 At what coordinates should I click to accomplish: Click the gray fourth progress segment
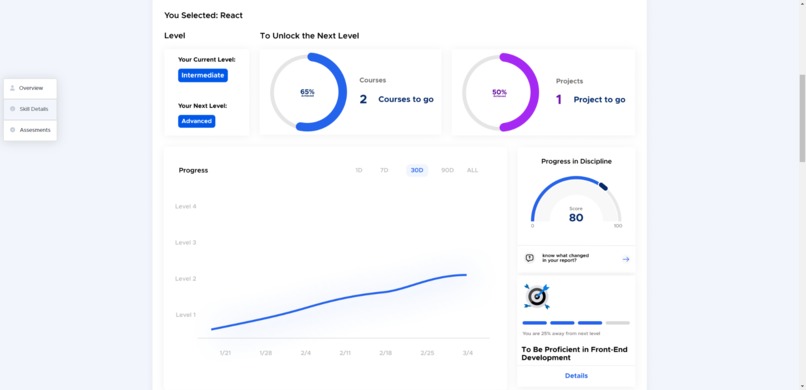(x=617, y=323)
